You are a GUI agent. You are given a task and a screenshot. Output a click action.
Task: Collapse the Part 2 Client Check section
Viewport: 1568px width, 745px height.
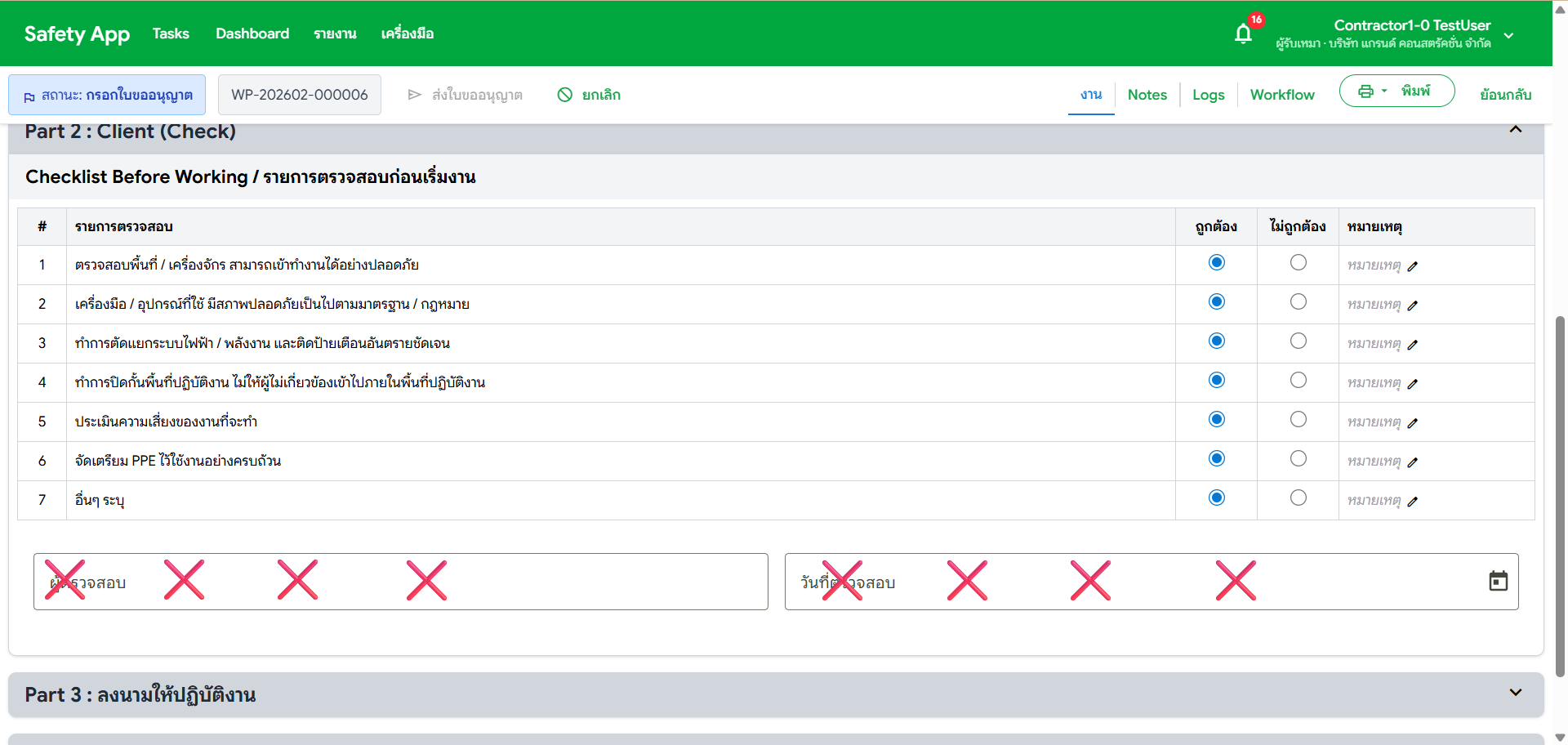pyautogui.click(x=1516, y=129)
